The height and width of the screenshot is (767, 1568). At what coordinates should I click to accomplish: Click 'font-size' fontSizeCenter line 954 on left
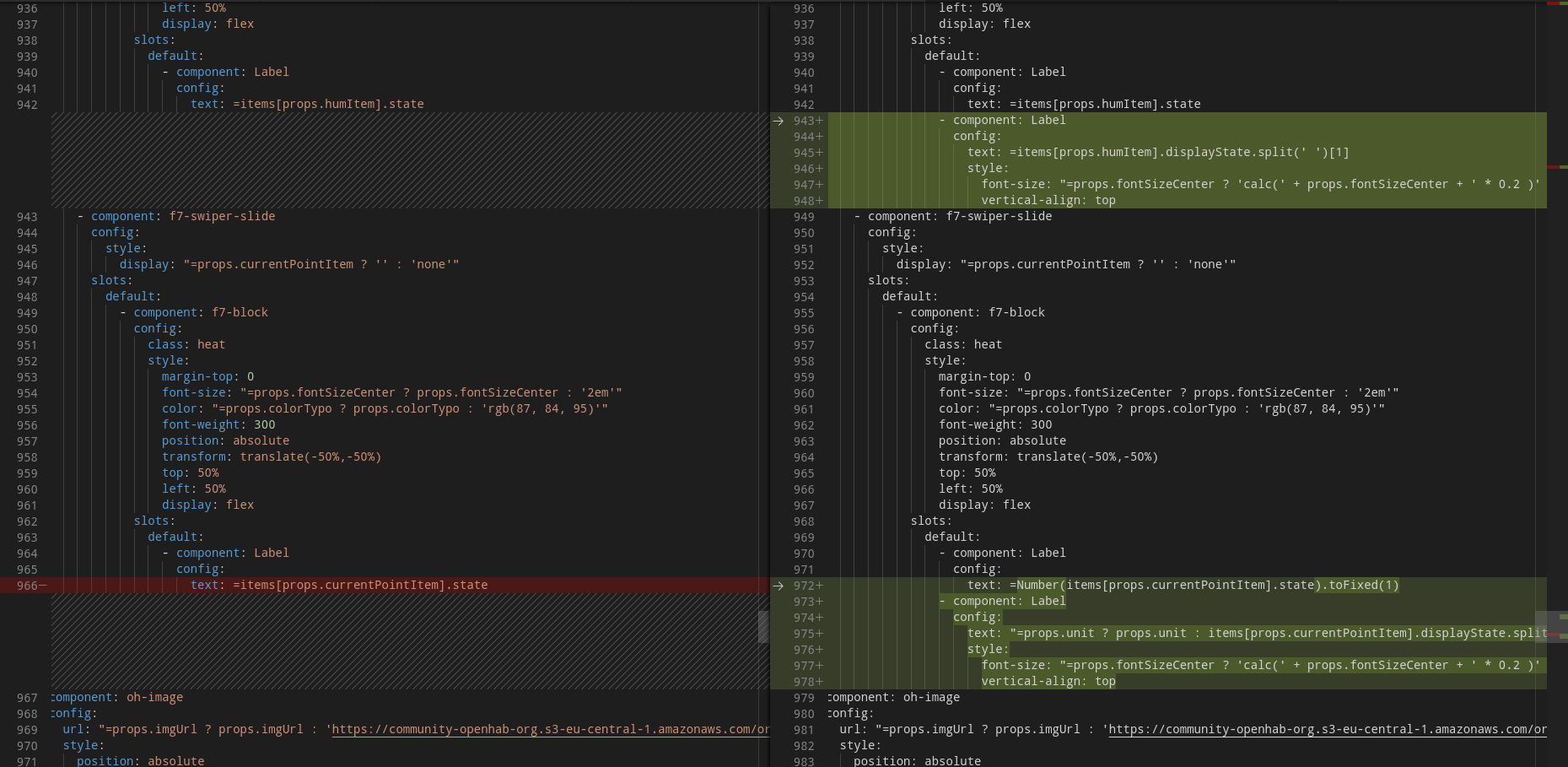coord(392,393)
